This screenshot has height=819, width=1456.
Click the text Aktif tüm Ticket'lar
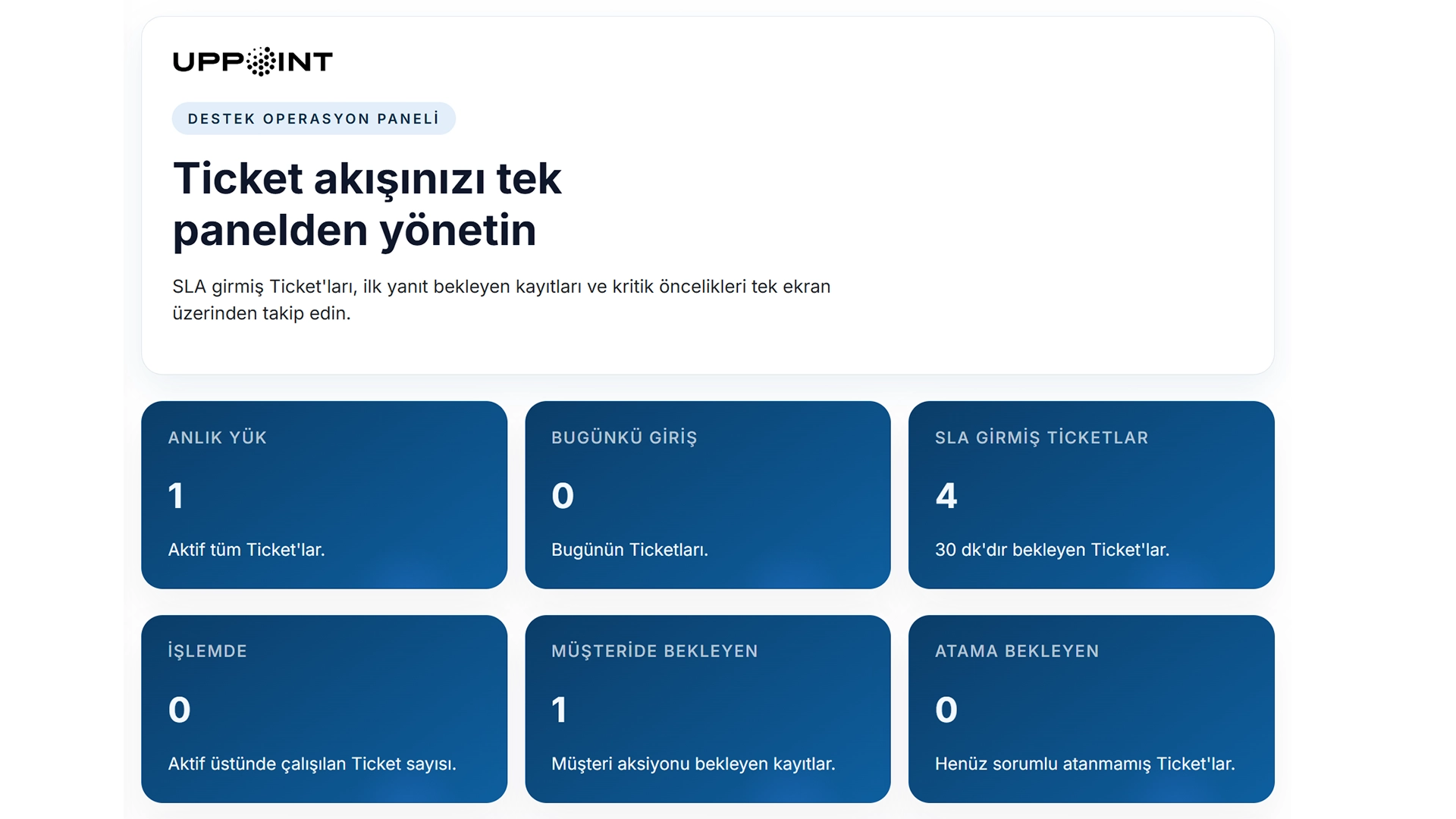point(247,550)
